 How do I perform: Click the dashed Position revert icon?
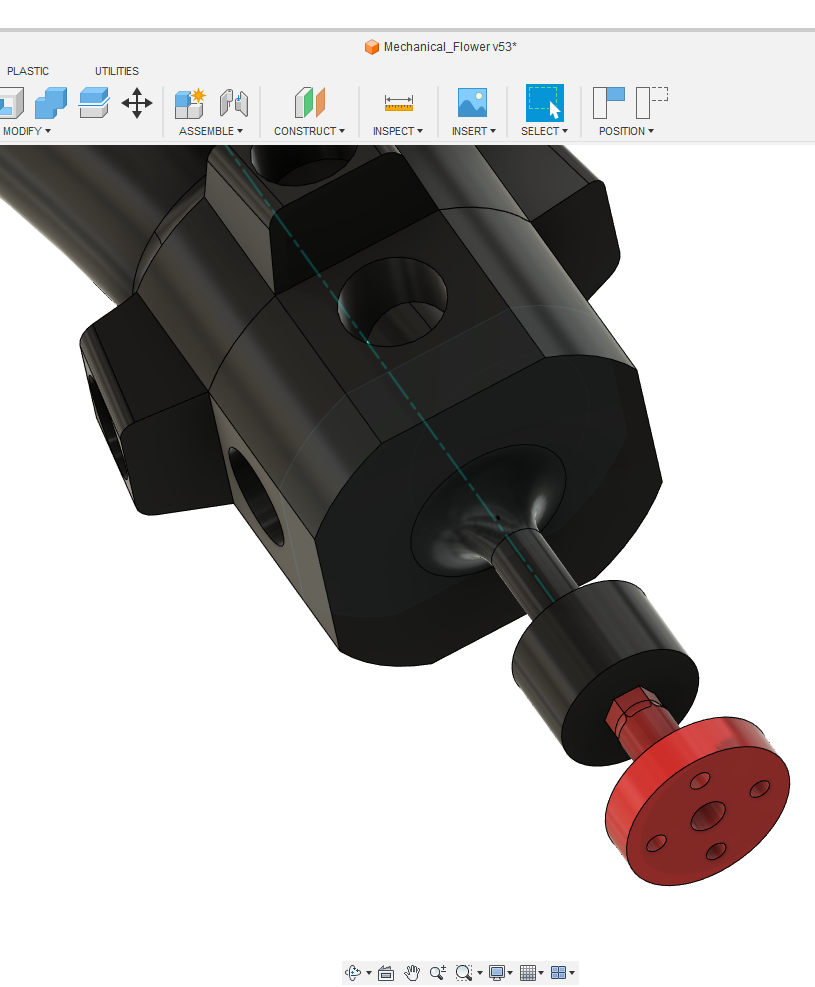coord(651,103)
